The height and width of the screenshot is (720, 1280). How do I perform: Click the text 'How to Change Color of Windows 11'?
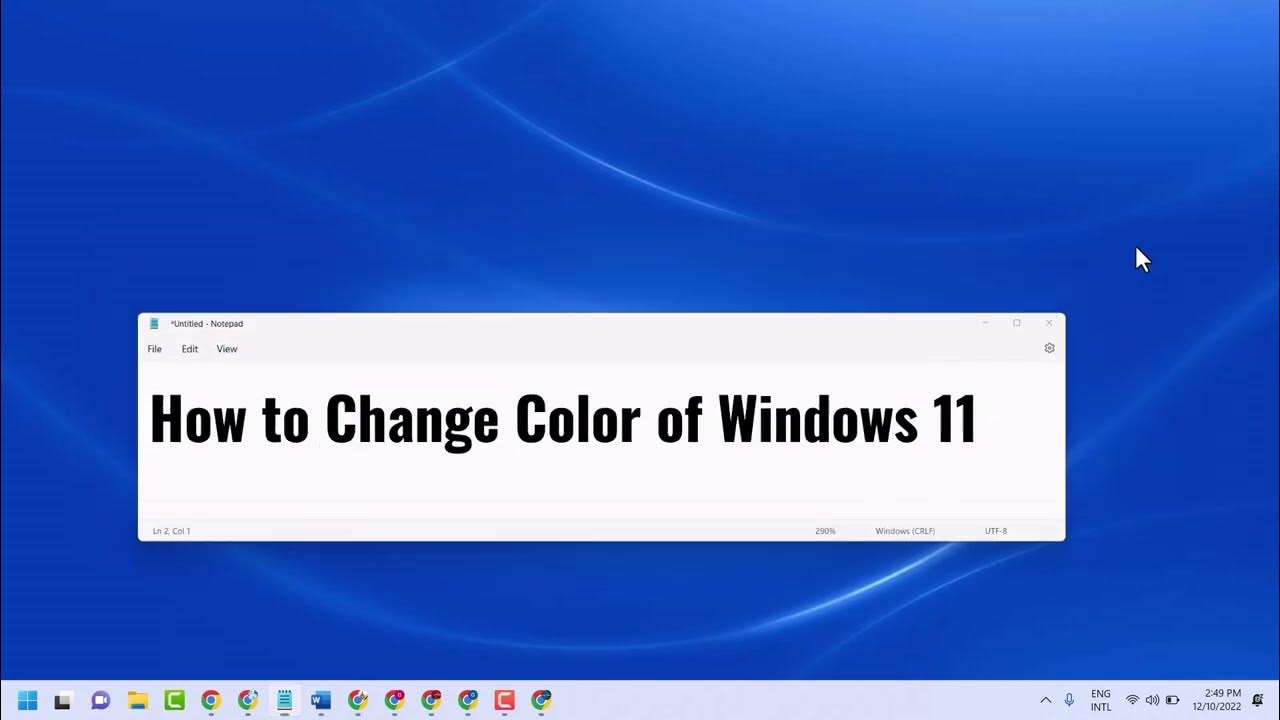pos(563,419)
